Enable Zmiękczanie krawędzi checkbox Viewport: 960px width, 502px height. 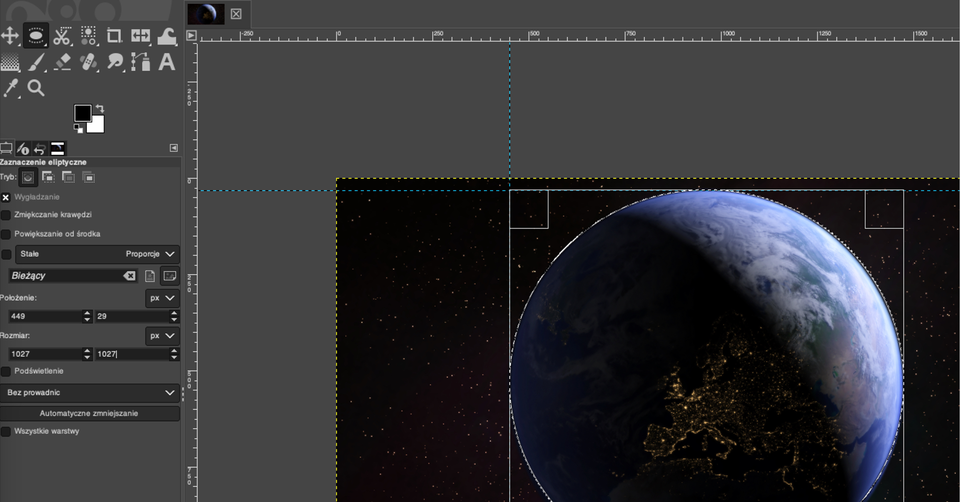(6, 215)
